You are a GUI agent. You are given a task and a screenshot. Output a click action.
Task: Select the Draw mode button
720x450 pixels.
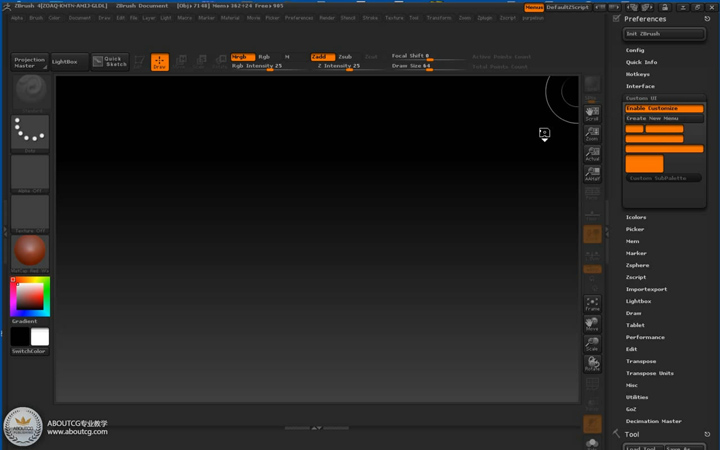[160, 62]
